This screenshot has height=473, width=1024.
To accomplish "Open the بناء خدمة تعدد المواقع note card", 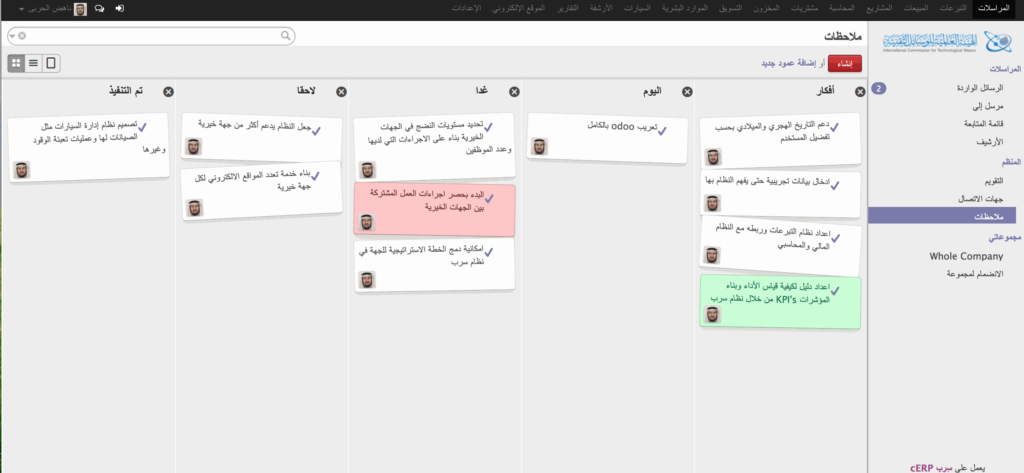I will click(x=262, y=191).
